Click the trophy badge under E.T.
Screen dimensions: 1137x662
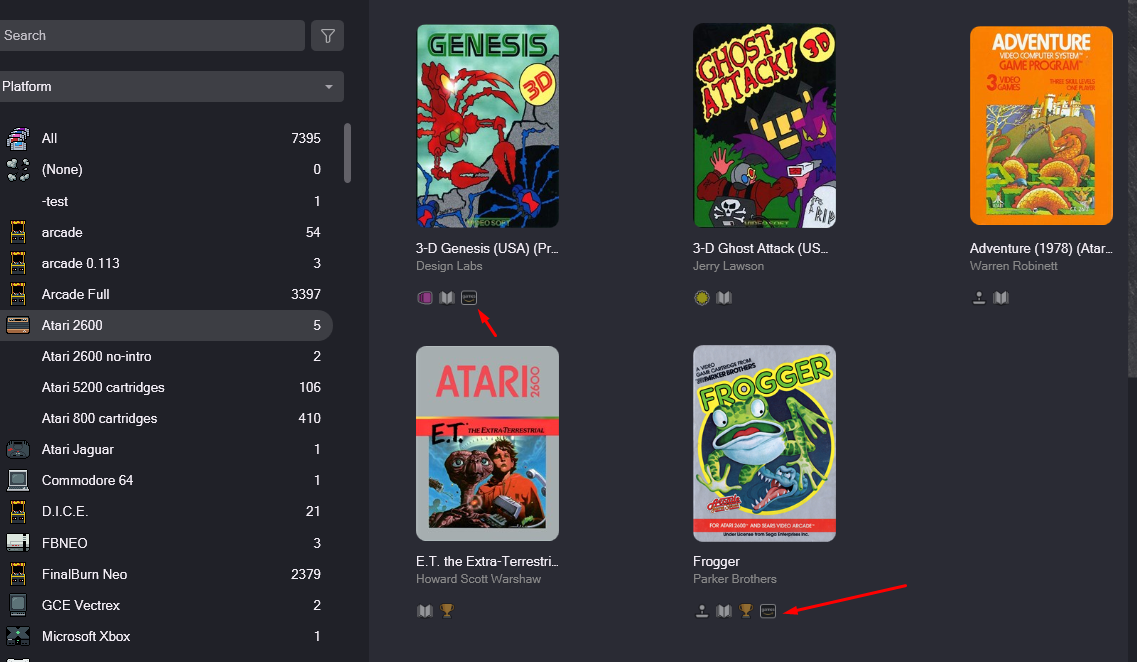(447, 611)
